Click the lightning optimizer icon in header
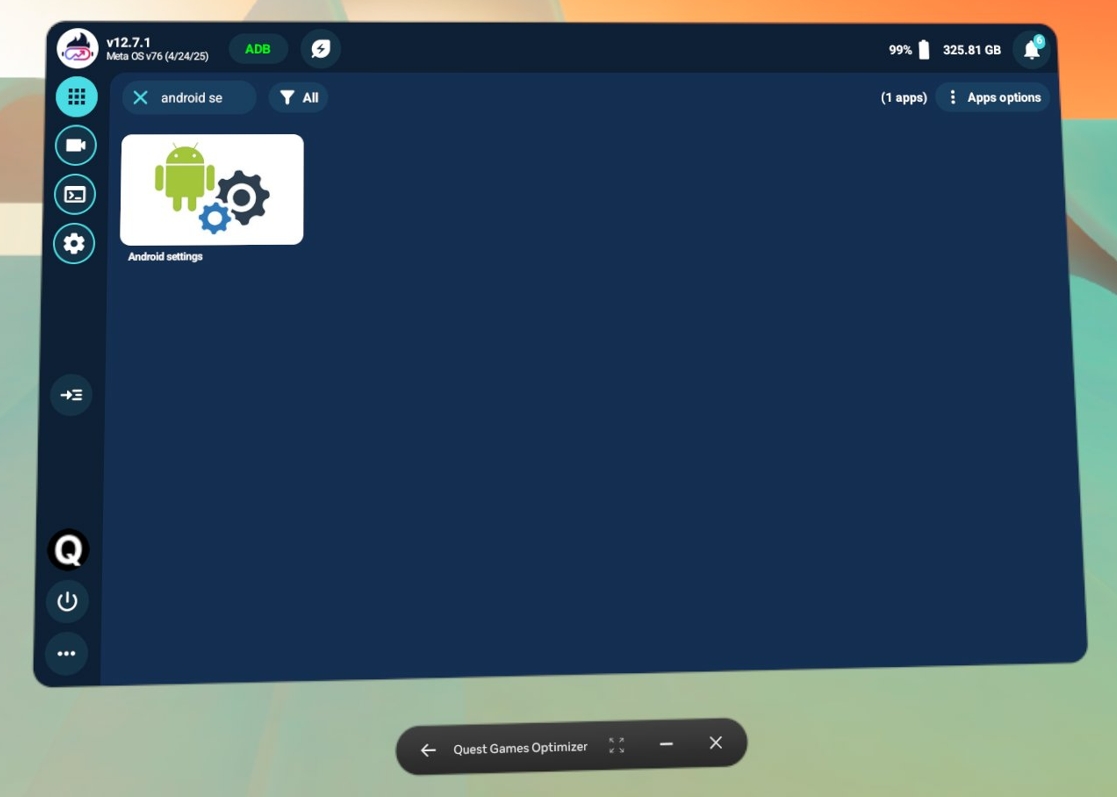The height and width of the screenshot is (797, 1117). 321,49
